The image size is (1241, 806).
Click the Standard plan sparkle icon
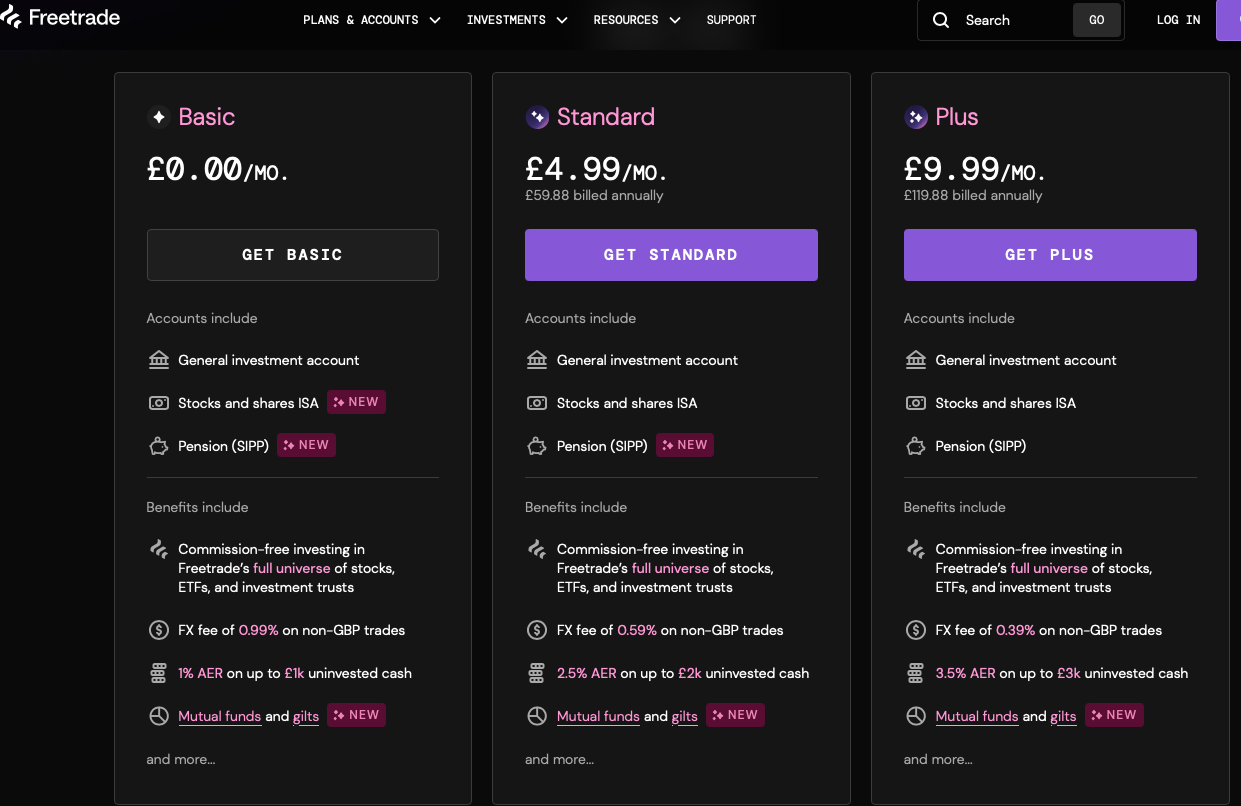[537, 118]
